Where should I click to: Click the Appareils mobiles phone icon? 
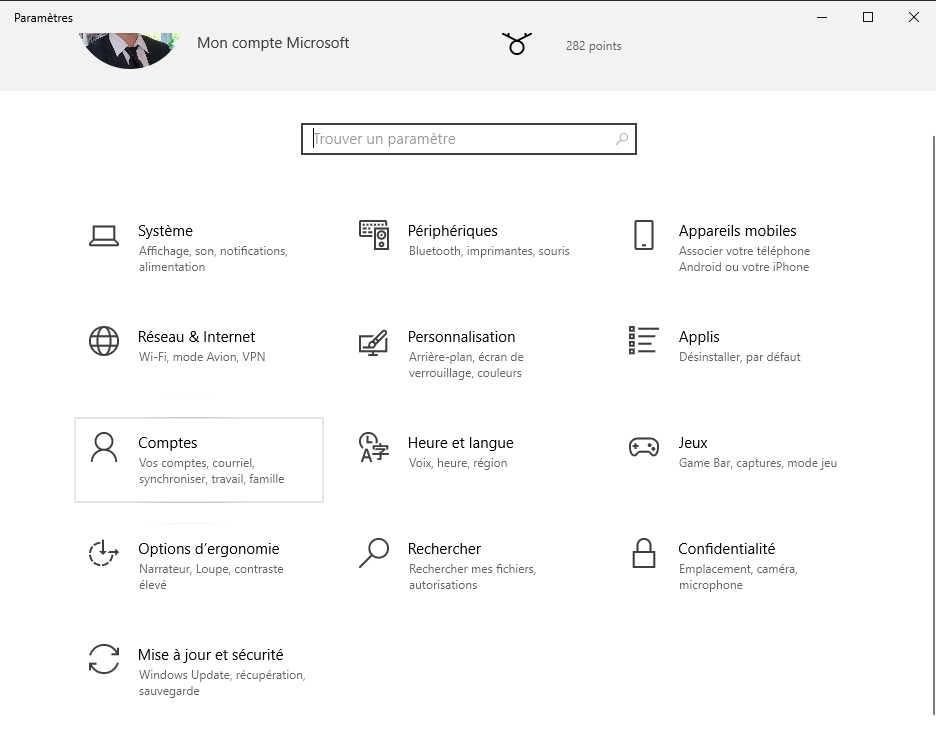[644, 236]
